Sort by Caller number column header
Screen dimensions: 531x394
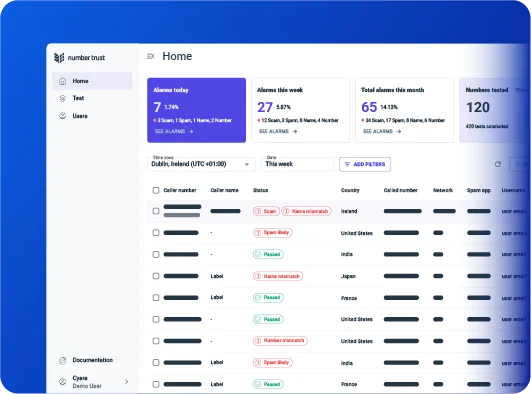(180, 190)
